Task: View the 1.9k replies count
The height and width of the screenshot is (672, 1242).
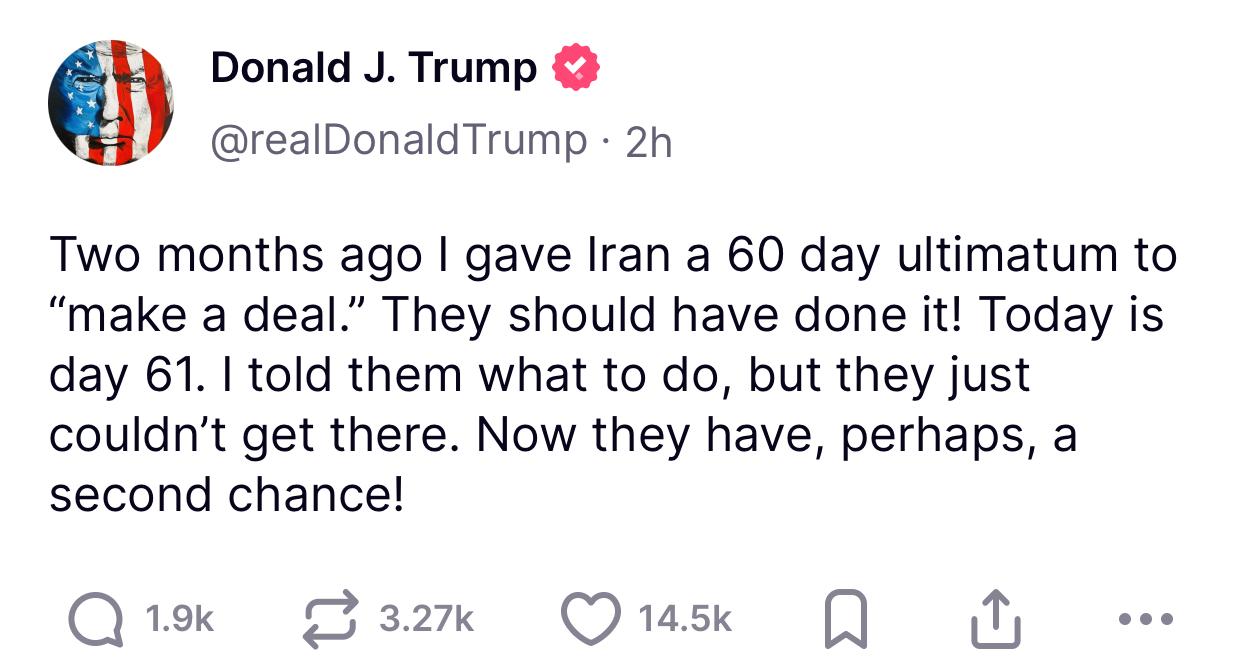Action: tap(178, 621)
